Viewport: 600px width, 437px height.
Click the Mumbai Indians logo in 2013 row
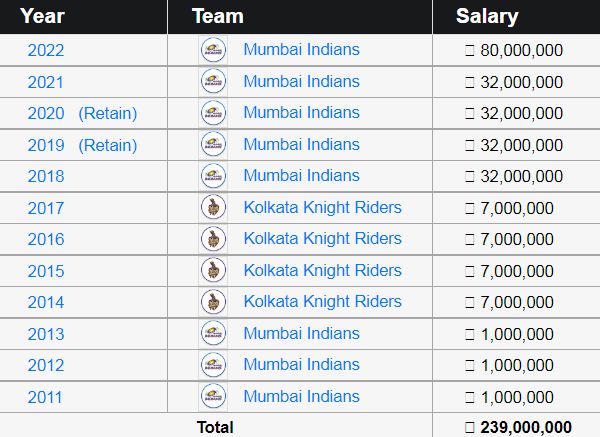(213, 333)
